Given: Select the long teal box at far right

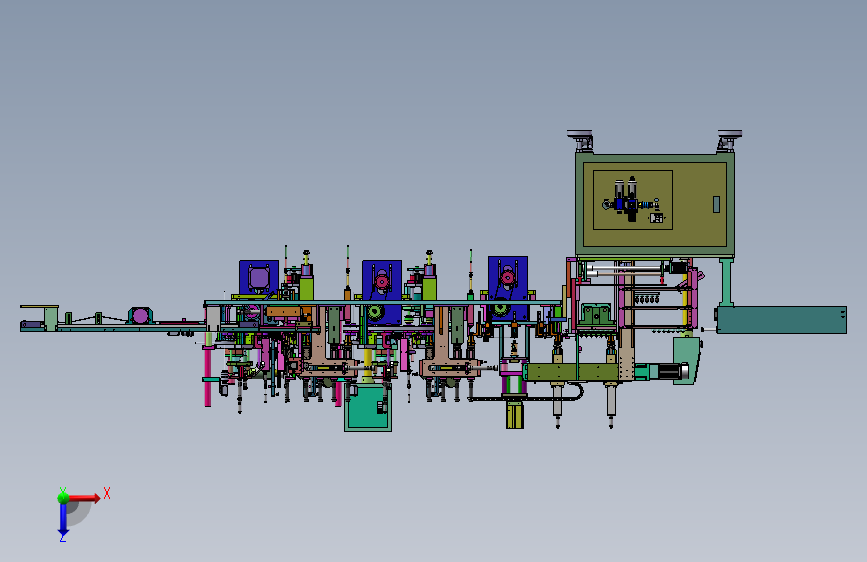Looking at the screenshot, I should [781, 320].
